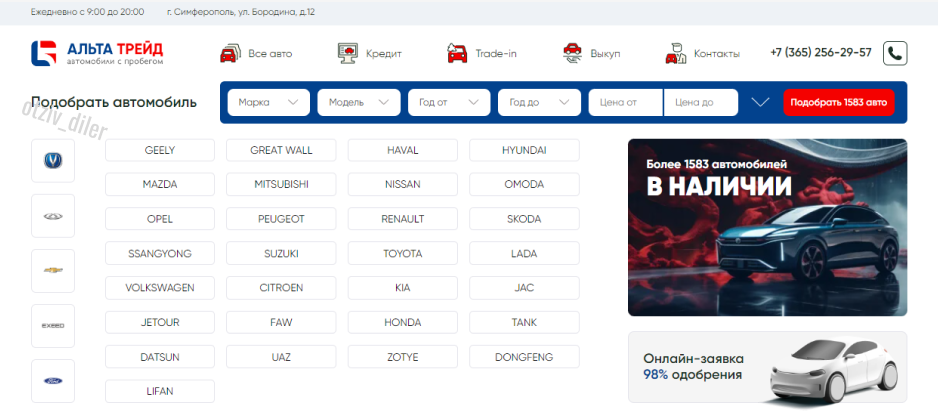The height and width of the screenshot is (419, 938).
Task: Open the Trade-in menu item
Action: tap(496, 54)
